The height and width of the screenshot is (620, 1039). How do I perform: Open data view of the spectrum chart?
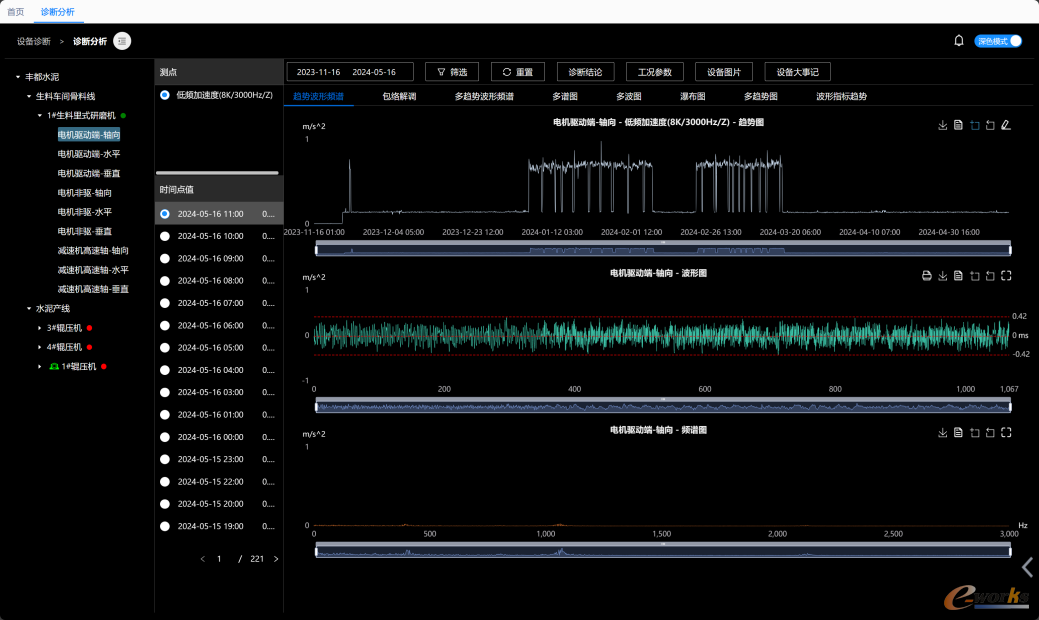click(958, 433)
